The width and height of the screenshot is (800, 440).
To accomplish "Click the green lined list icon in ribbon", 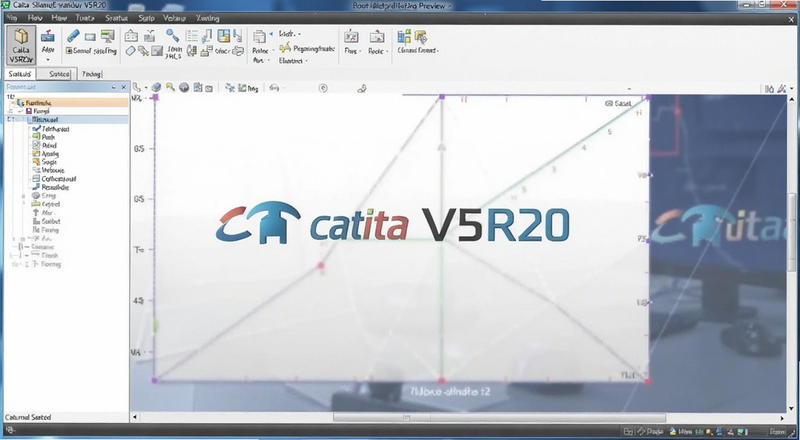I will coord(192,36).
